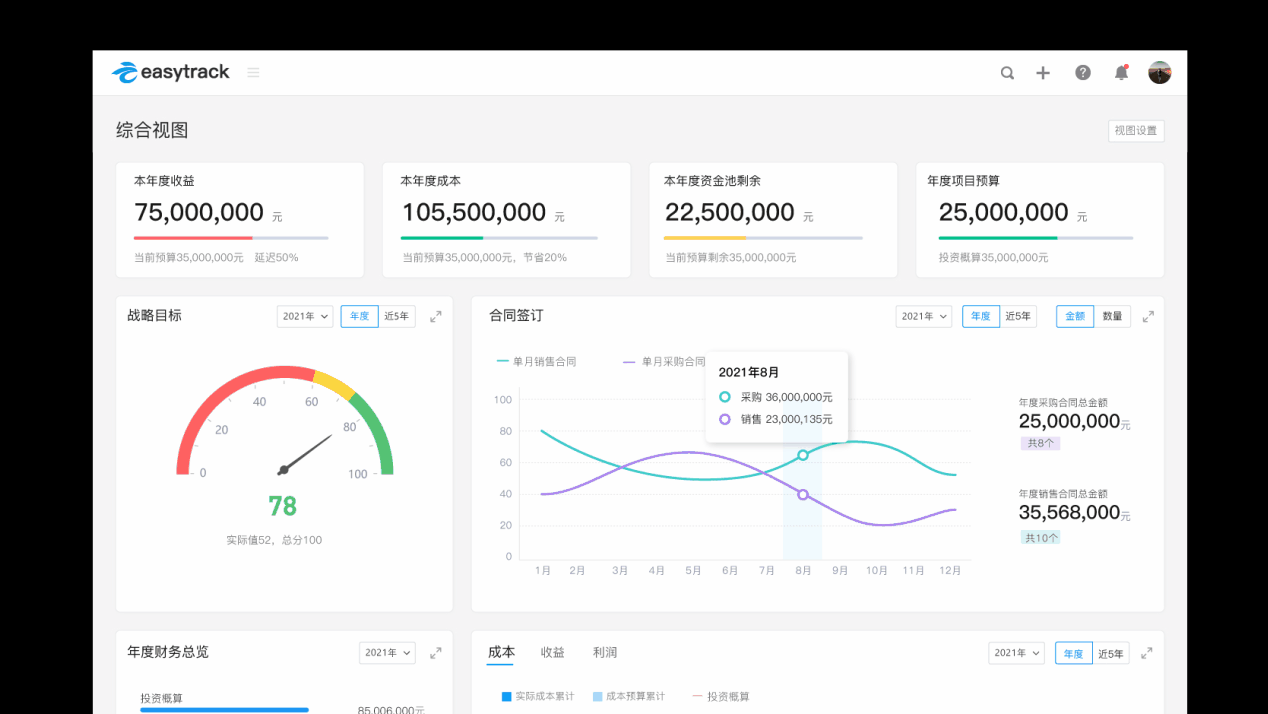Open the 2021年 dropdown in 战略目标

(305, 316)
